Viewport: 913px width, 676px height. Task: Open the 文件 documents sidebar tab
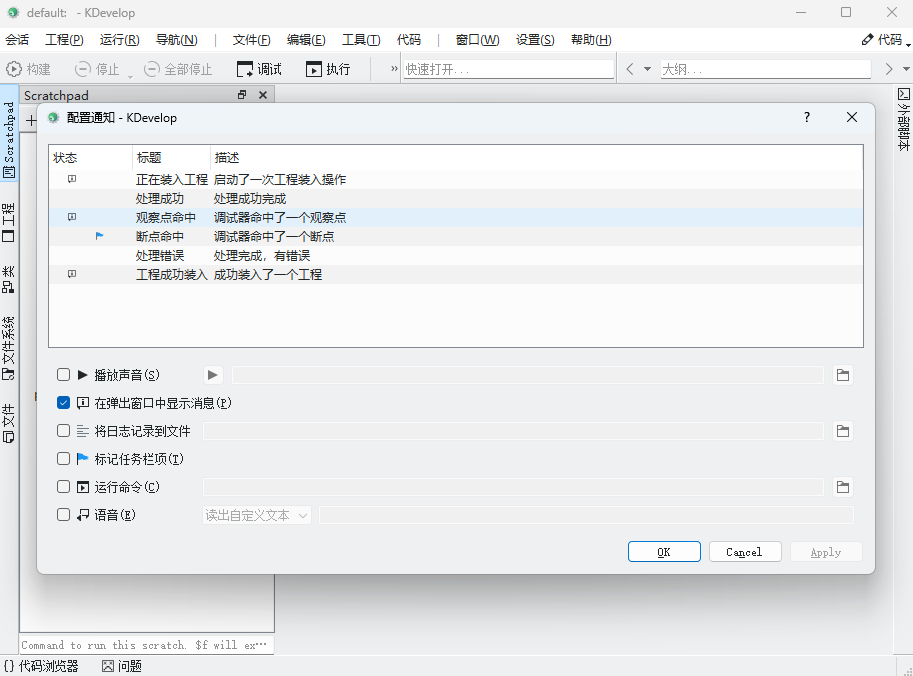[x=9, y=423]
